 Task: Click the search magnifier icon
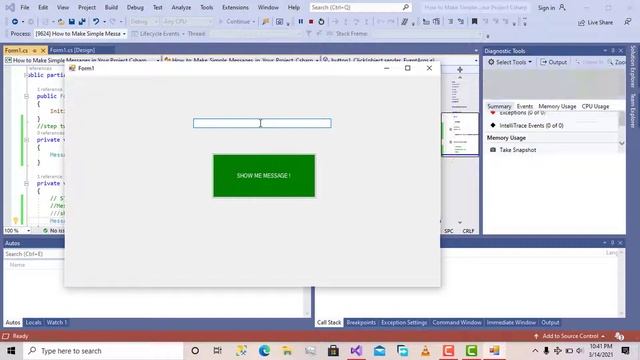405,7
